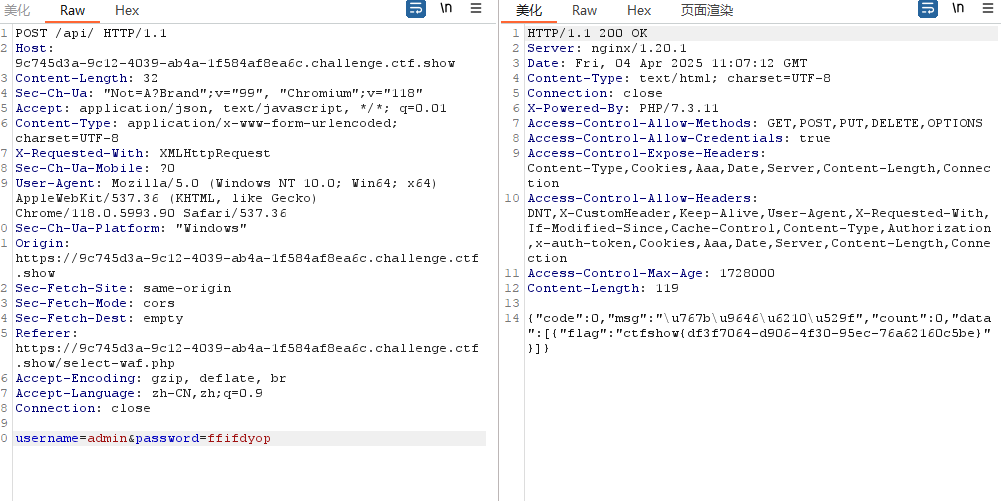Screen dimensions: 1001x501
Task: Open the request Hex tab
Action: click(x=127, y=10)
